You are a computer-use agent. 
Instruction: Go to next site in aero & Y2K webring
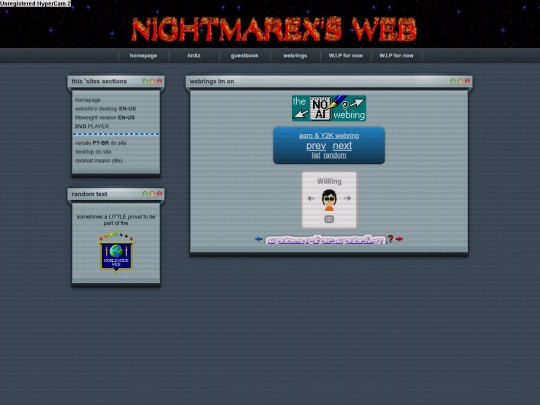click(342, 146)
